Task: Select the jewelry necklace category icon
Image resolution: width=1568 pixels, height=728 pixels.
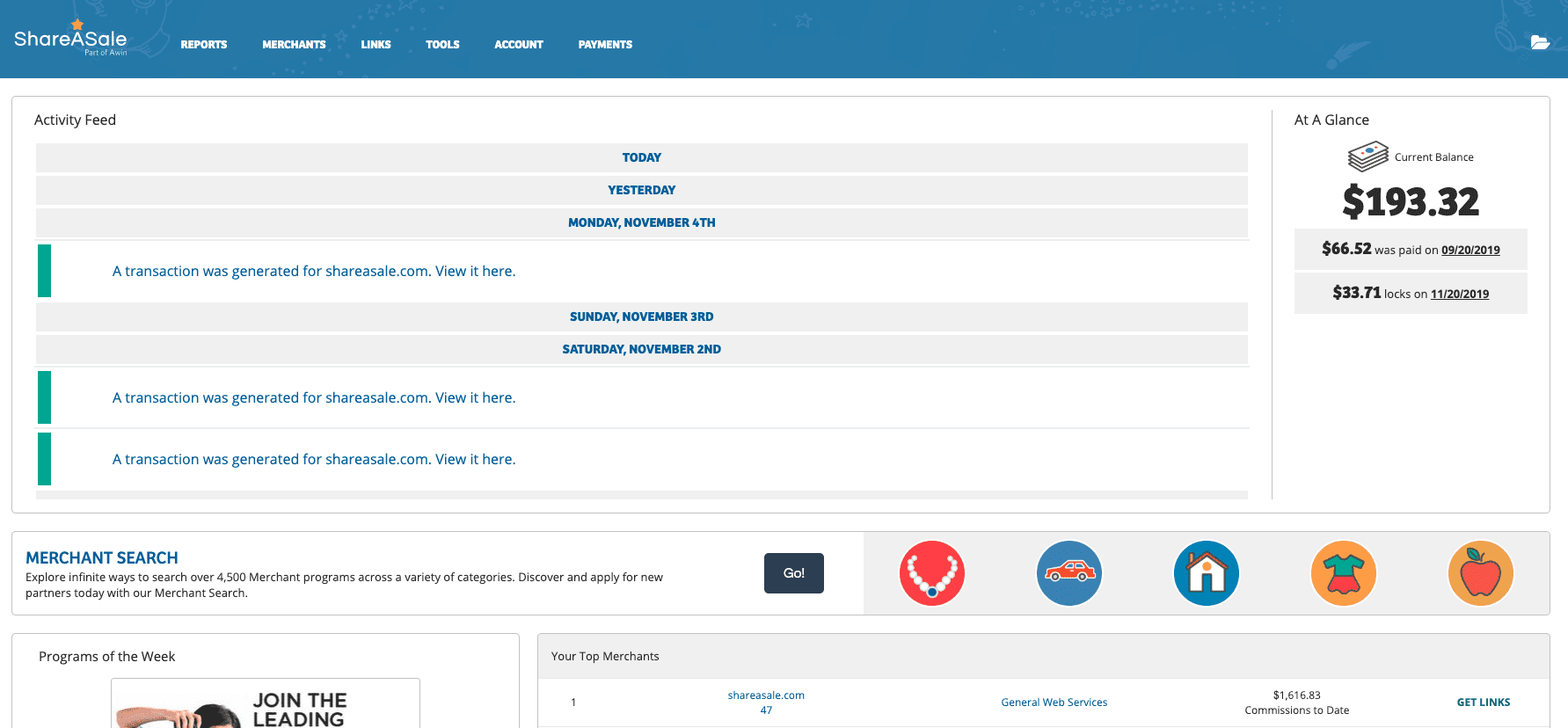Action: pyautogui.click(x=932, y=573)
